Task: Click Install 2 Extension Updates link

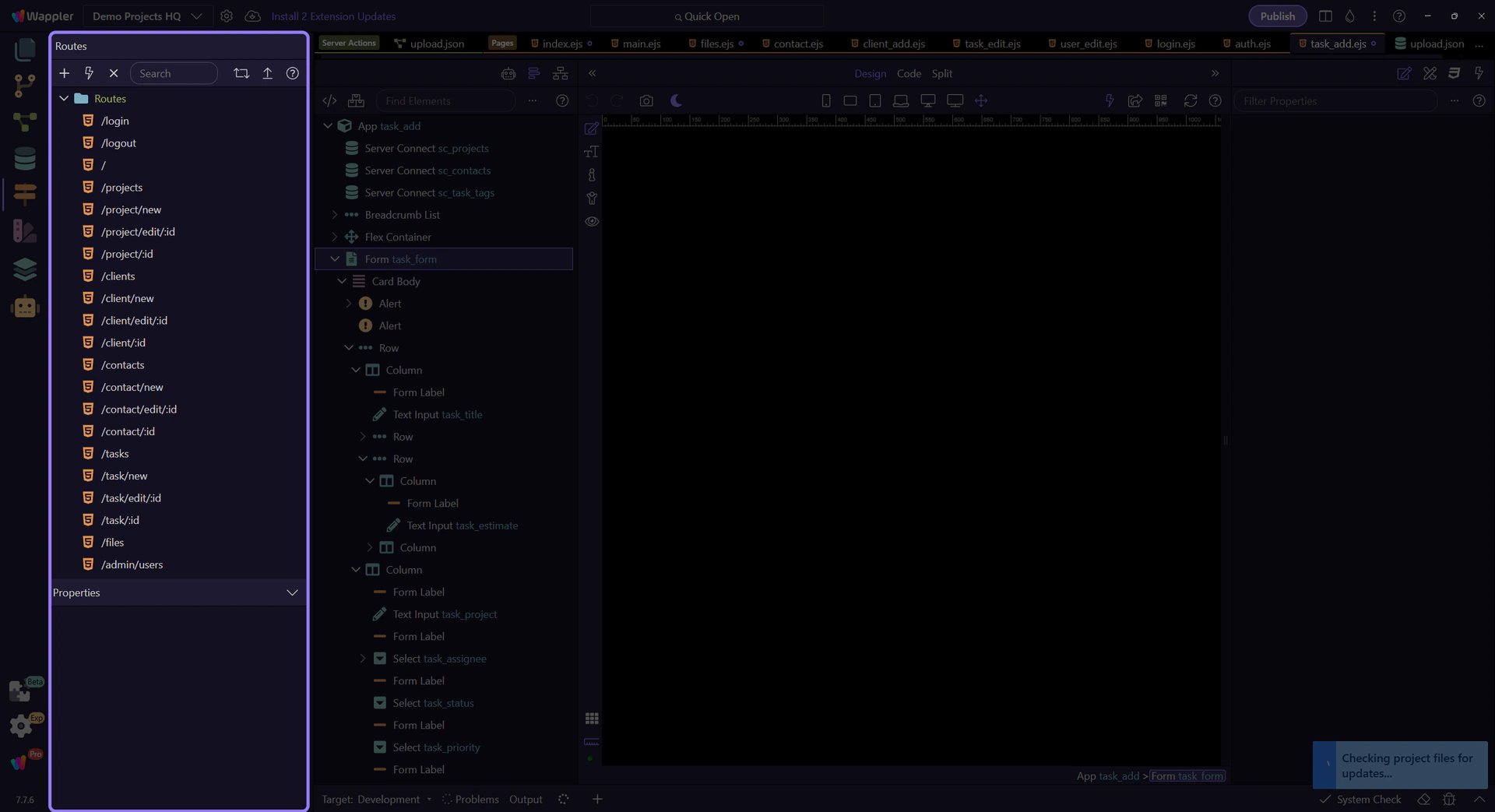Action: pyautogui.click(x=333, y=16)
